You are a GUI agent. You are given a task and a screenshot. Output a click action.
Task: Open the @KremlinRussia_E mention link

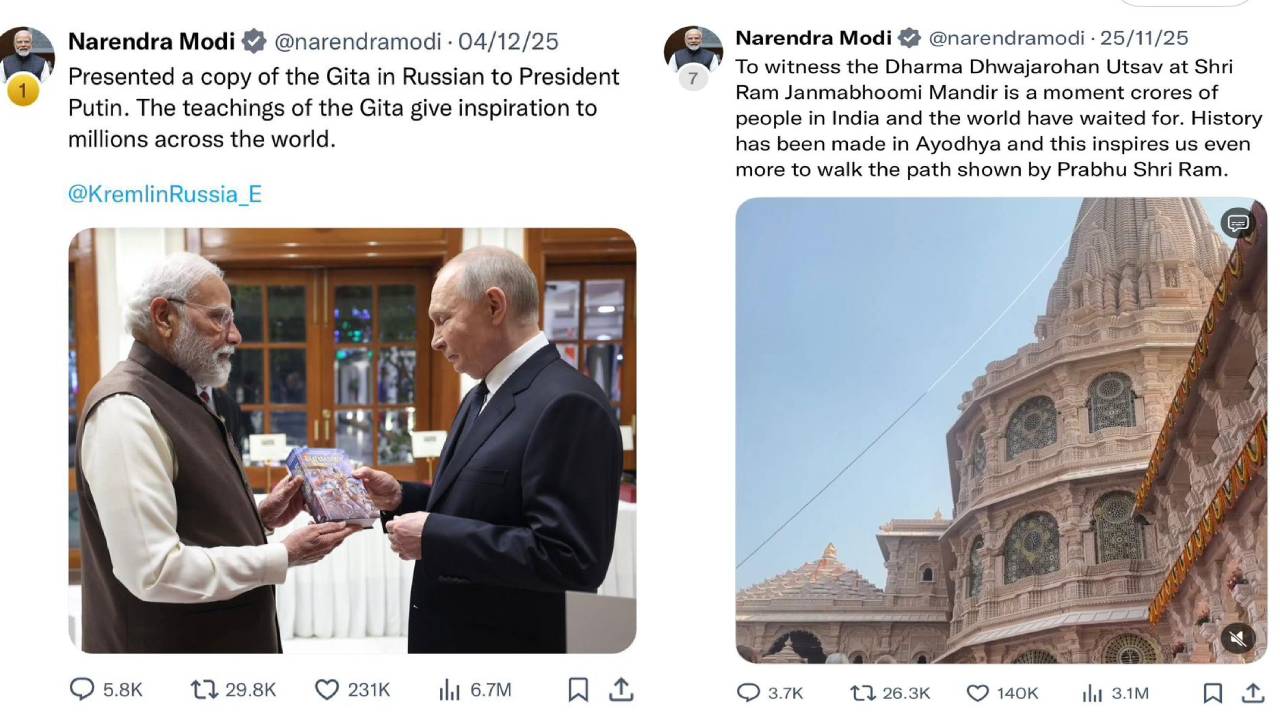click(x=164, y=194)
